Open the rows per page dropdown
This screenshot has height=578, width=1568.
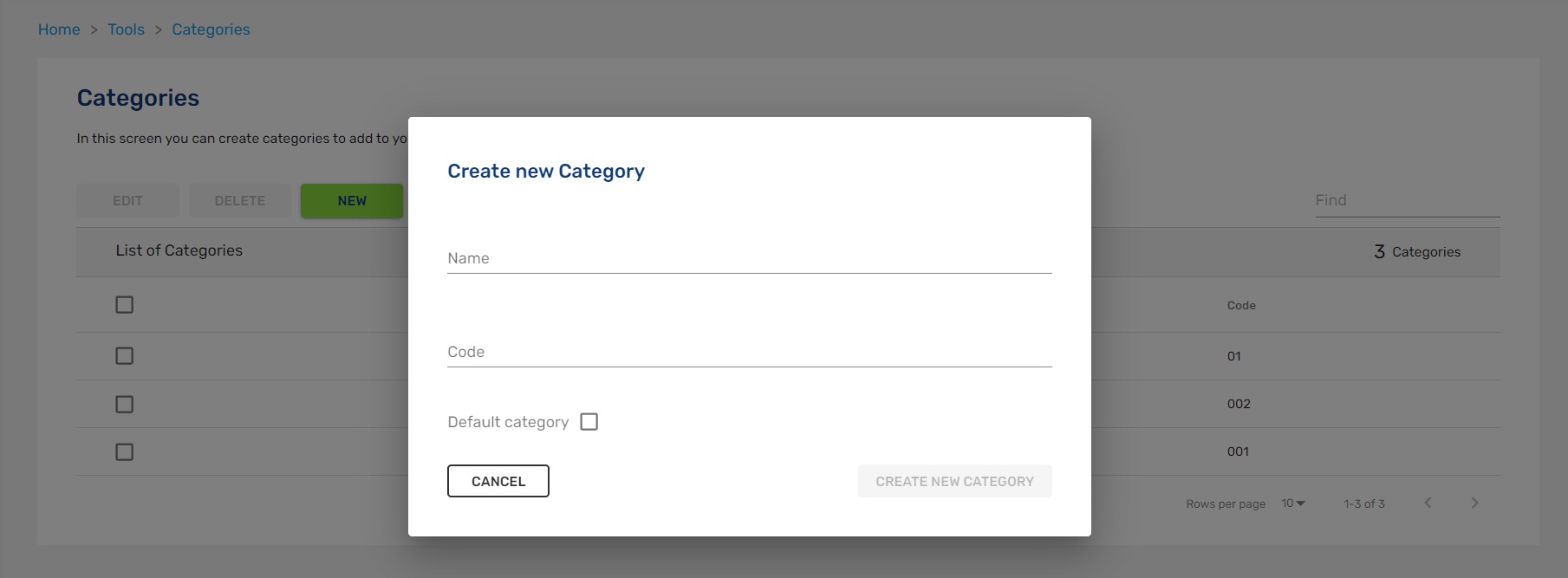1293,503
